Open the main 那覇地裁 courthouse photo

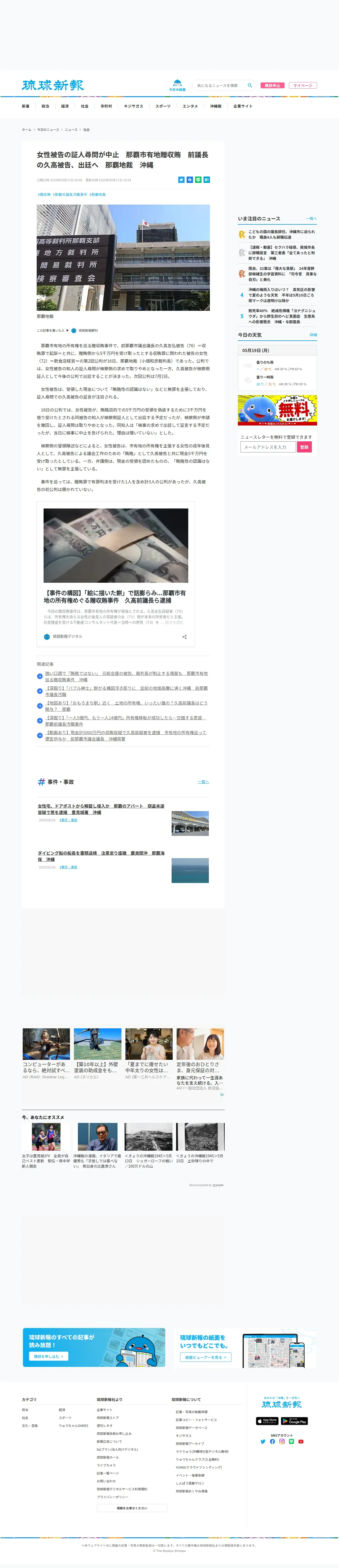pos(123,257)
